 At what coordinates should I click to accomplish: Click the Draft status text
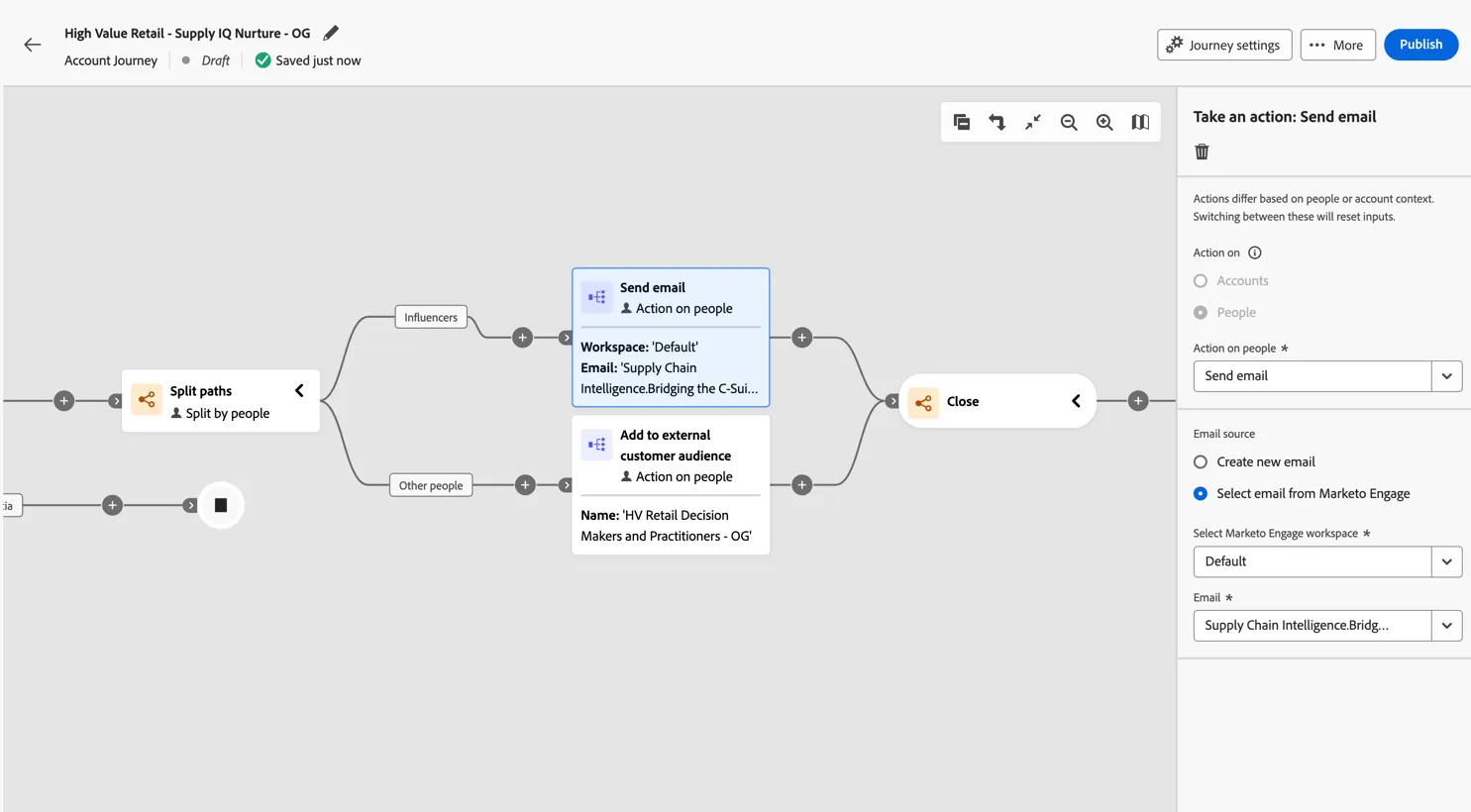tap(215, 60)
